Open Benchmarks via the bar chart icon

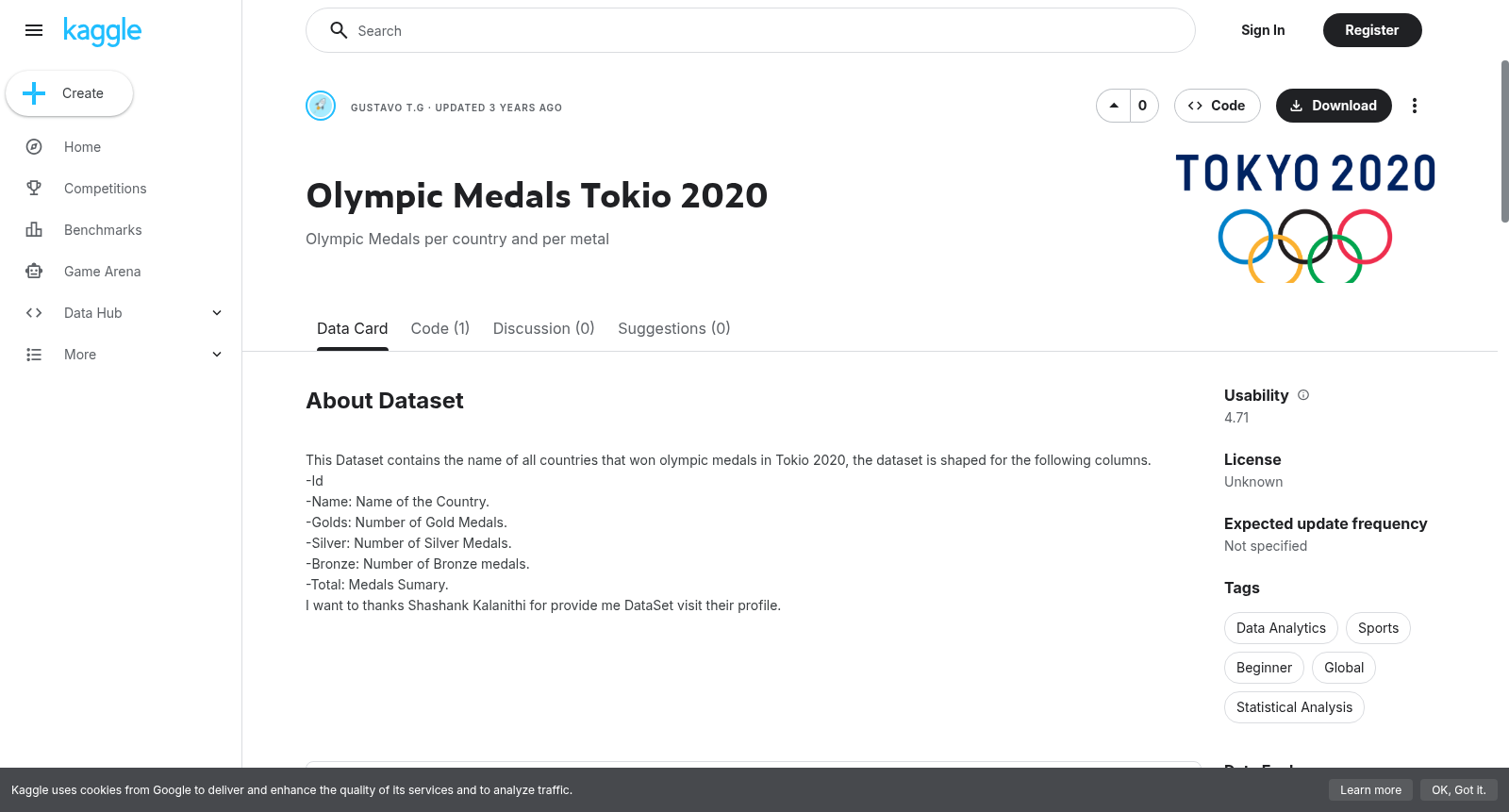tap(34, 230)
